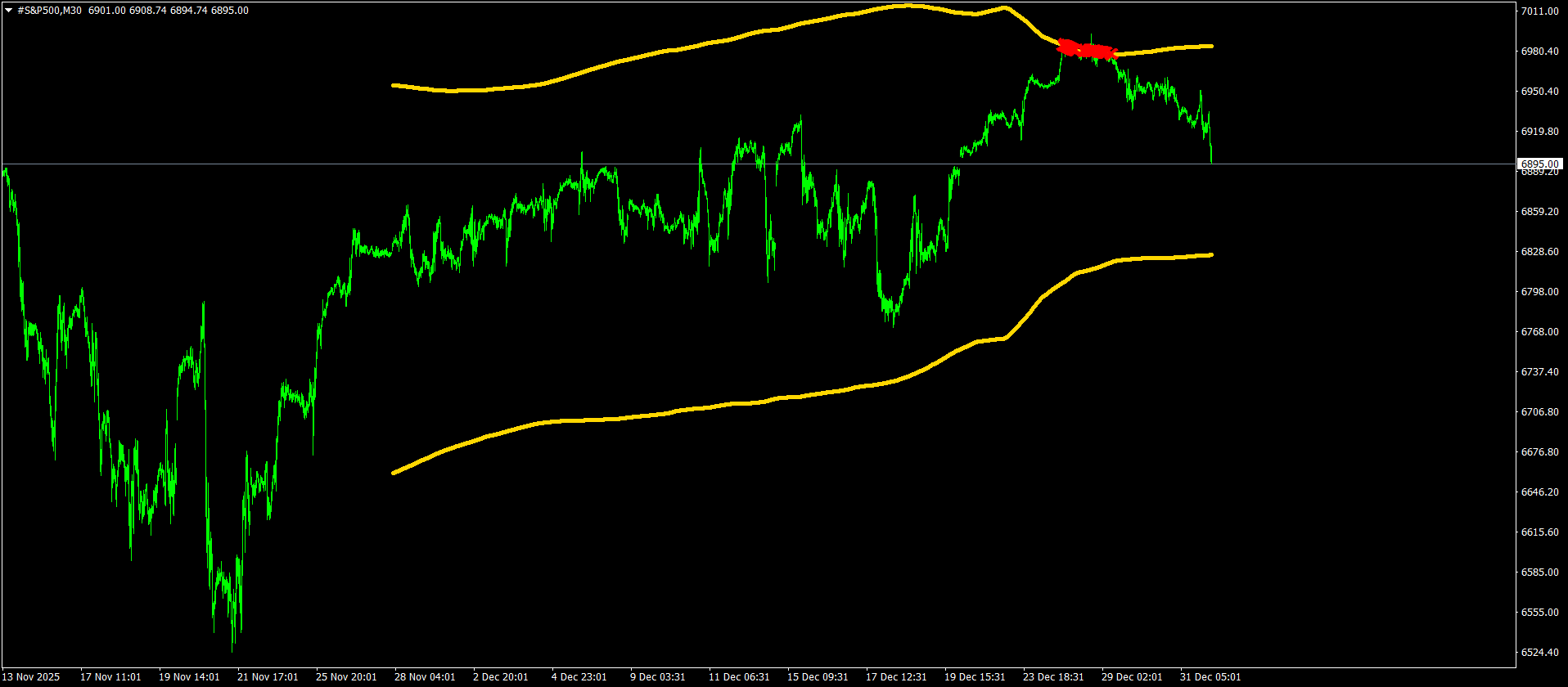Click the low value 6894.74 in the chart header
Viewport: 1568px width, 687px height.
(x=189, y=11)
